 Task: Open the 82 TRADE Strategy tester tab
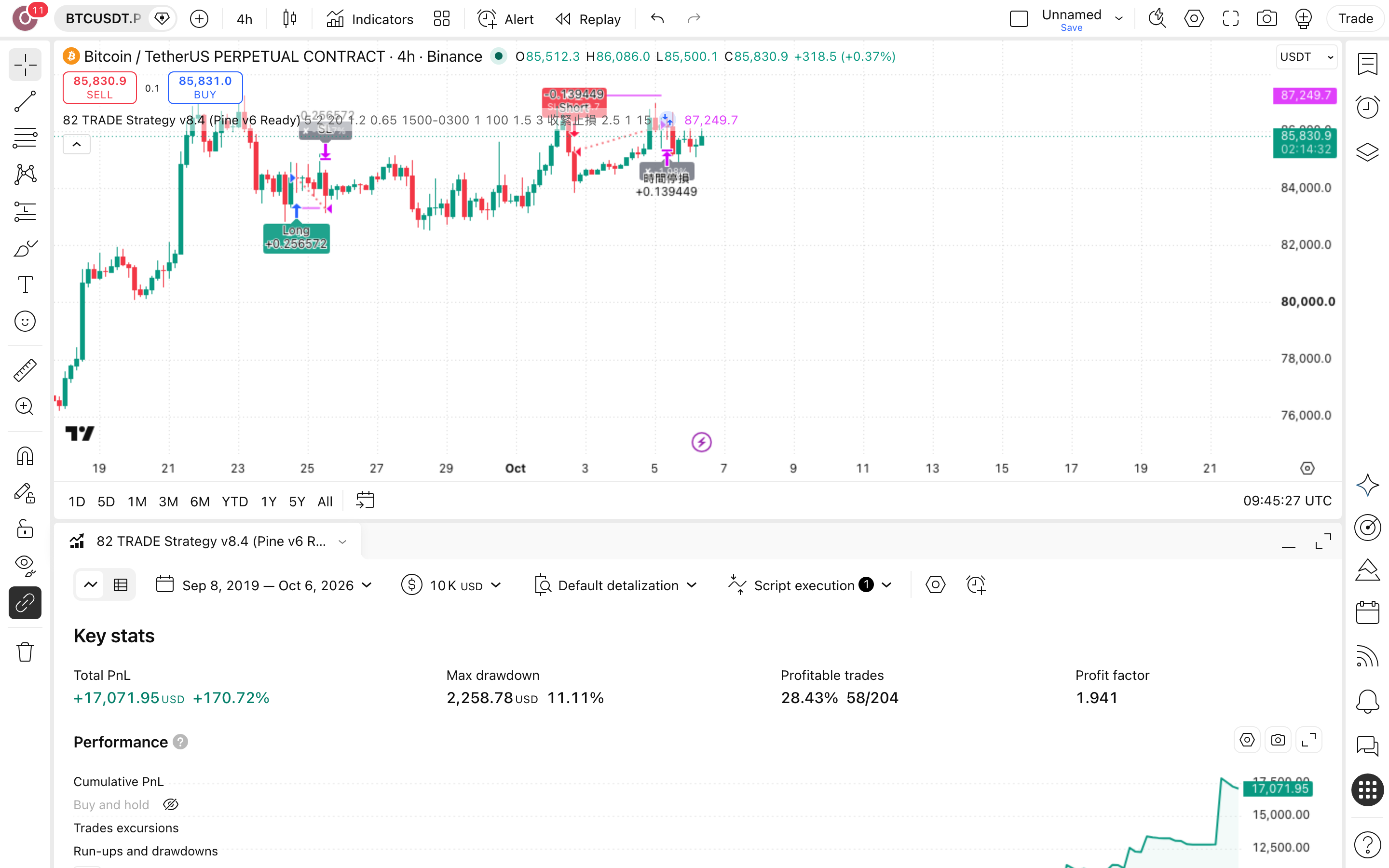[207, 541]
